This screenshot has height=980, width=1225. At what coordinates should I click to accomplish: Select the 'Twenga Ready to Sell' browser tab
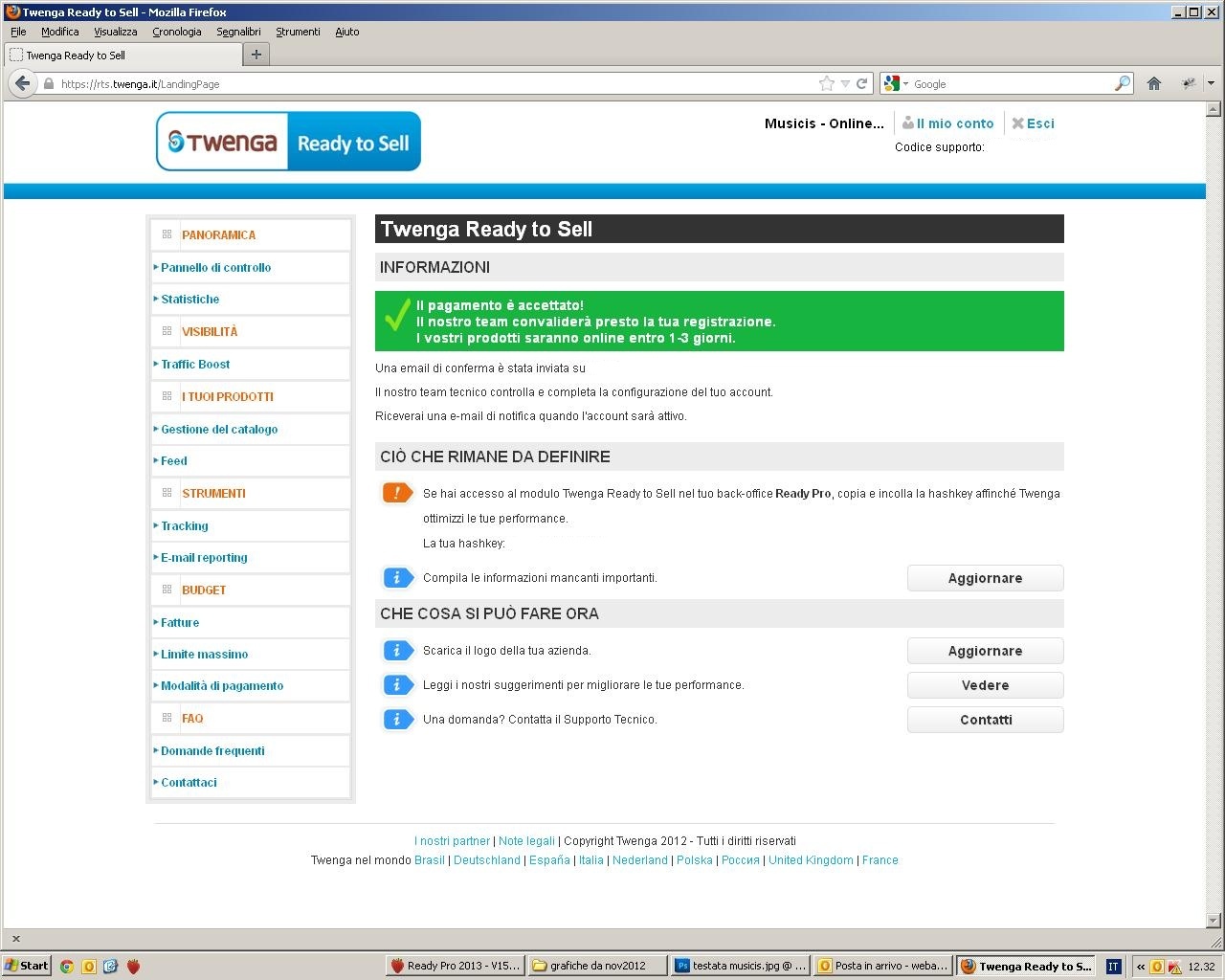[x=122, y=55]
